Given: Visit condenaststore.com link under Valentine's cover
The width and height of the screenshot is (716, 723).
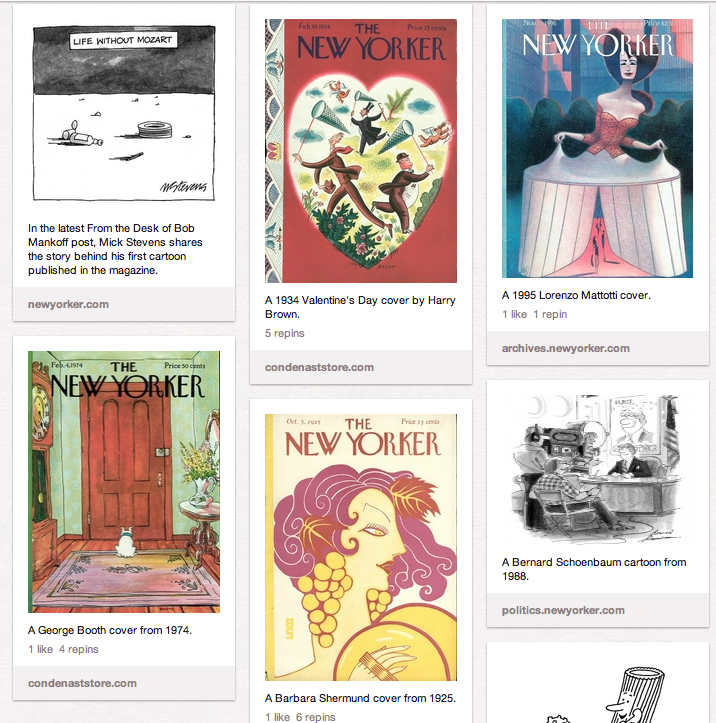Looking at the screenshot, I should tap(319, 367).
